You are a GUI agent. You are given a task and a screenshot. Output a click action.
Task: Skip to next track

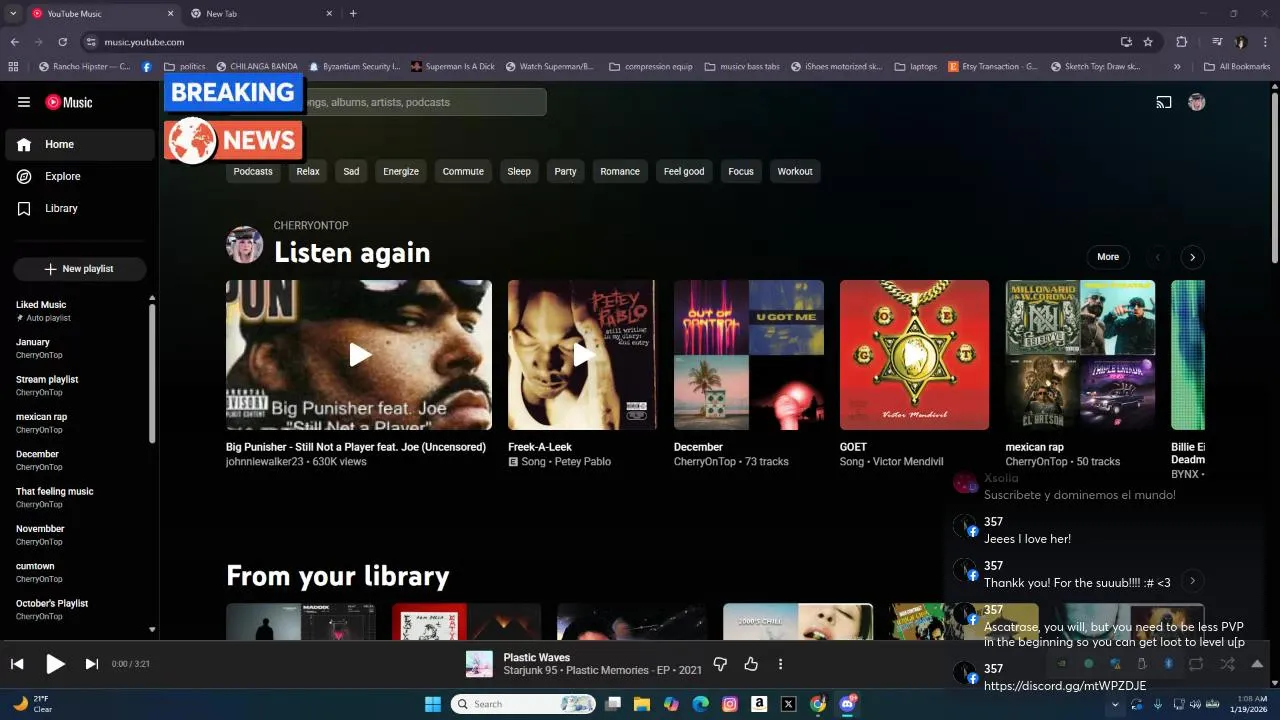click(x=92, y=664)
